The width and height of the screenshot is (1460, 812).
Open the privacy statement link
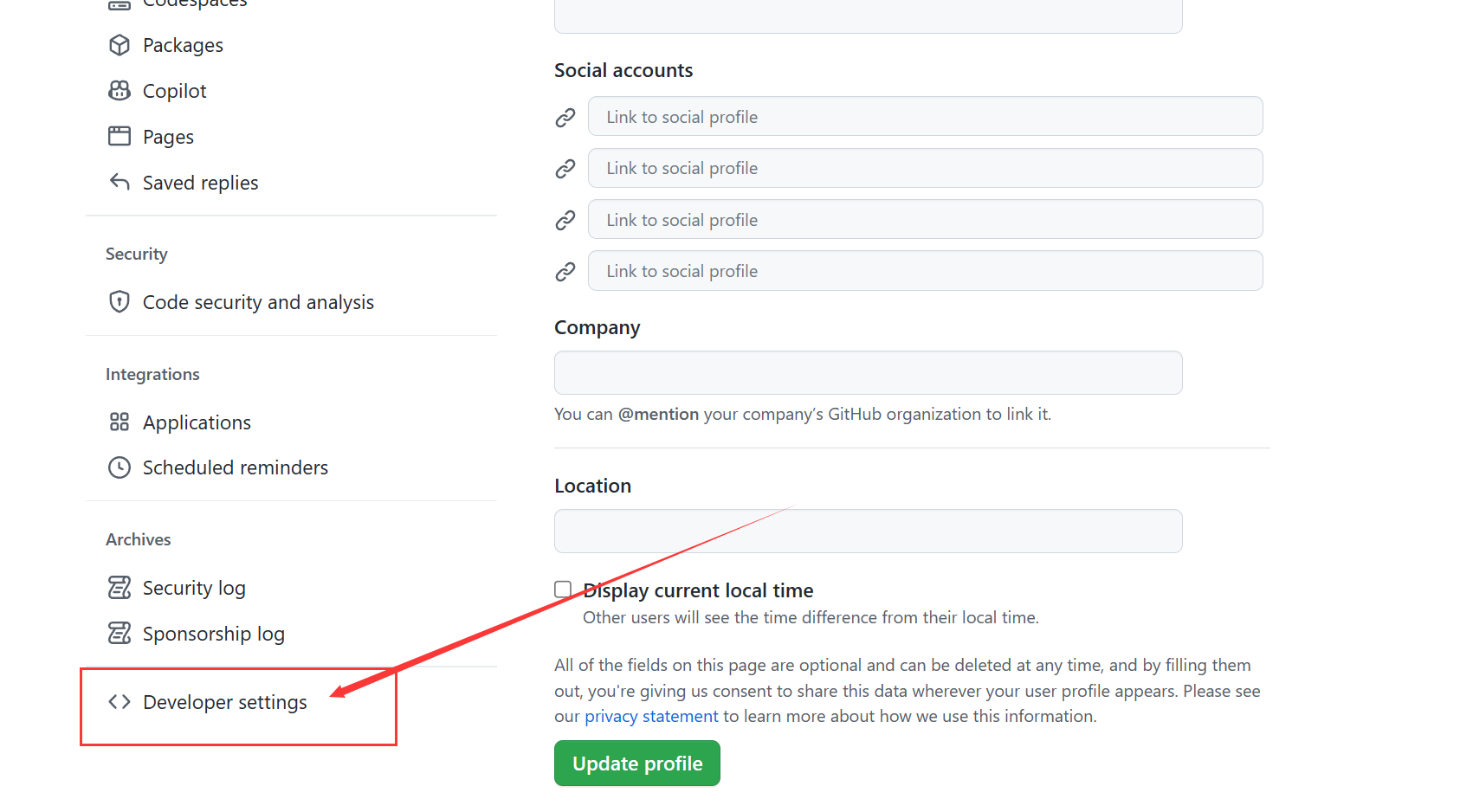click(x=651, y=717)
